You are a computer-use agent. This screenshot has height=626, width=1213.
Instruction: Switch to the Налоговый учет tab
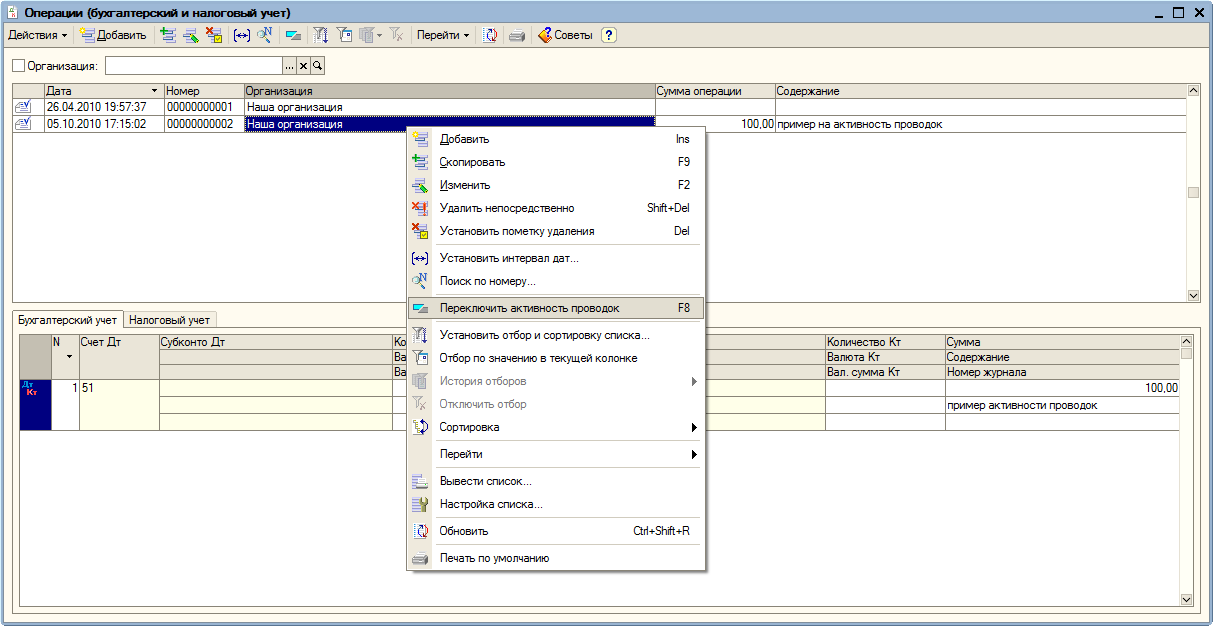[x=170, y=320]
